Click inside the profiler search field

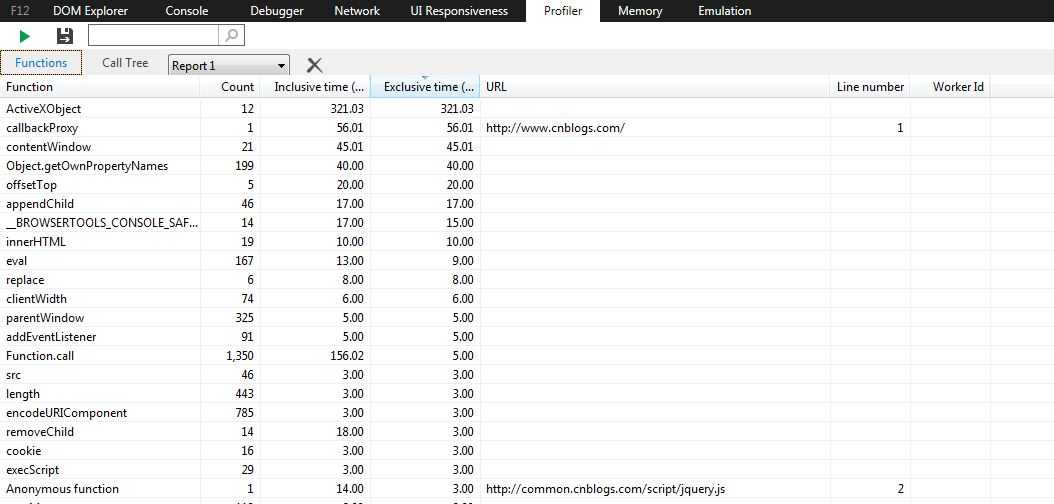[x=153, y=36]
